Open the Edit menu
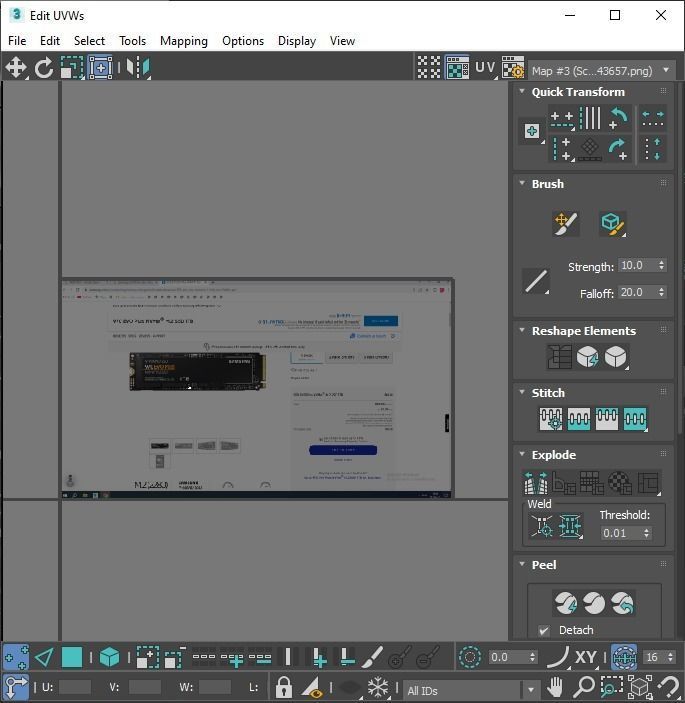Image resolution: width=685 pixels, height=703 pixels. [50, 41]
